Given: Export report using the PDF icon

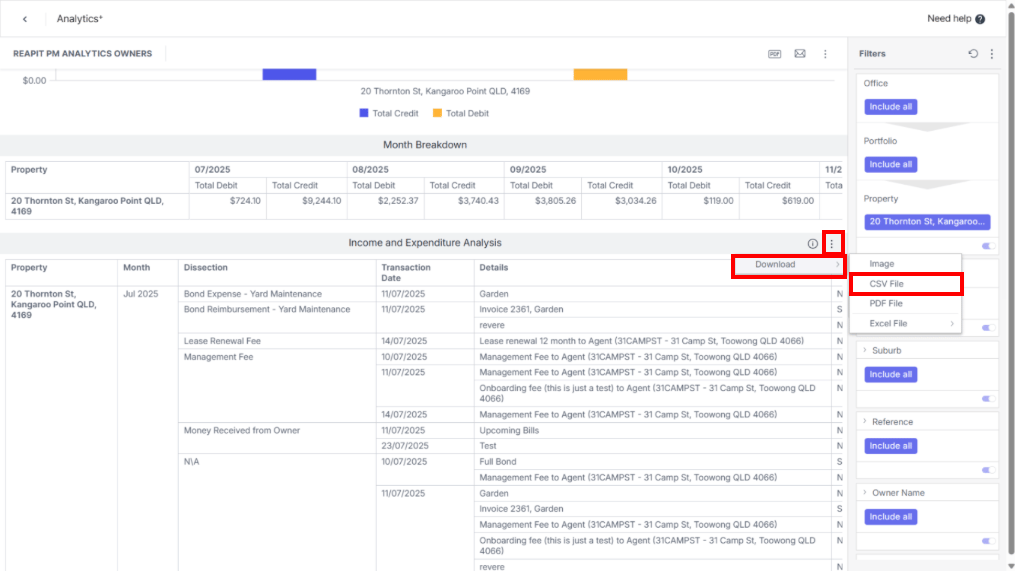Looking at the screenshot, I should pos(774,54).
